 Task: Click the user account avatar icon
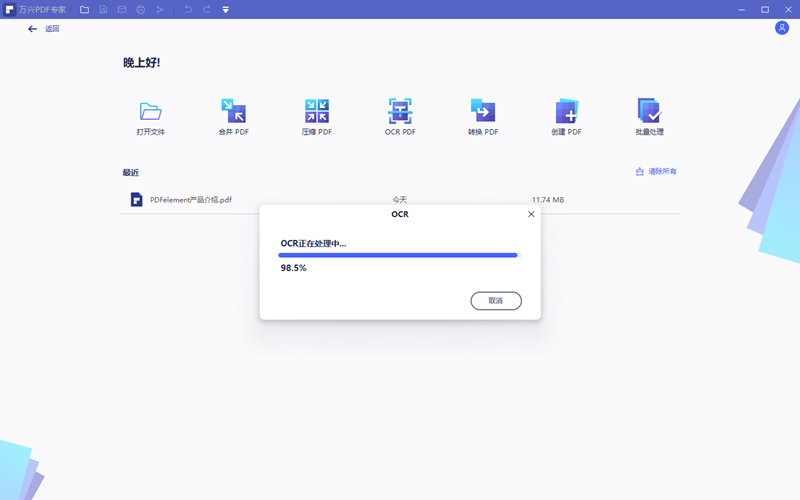781,28
